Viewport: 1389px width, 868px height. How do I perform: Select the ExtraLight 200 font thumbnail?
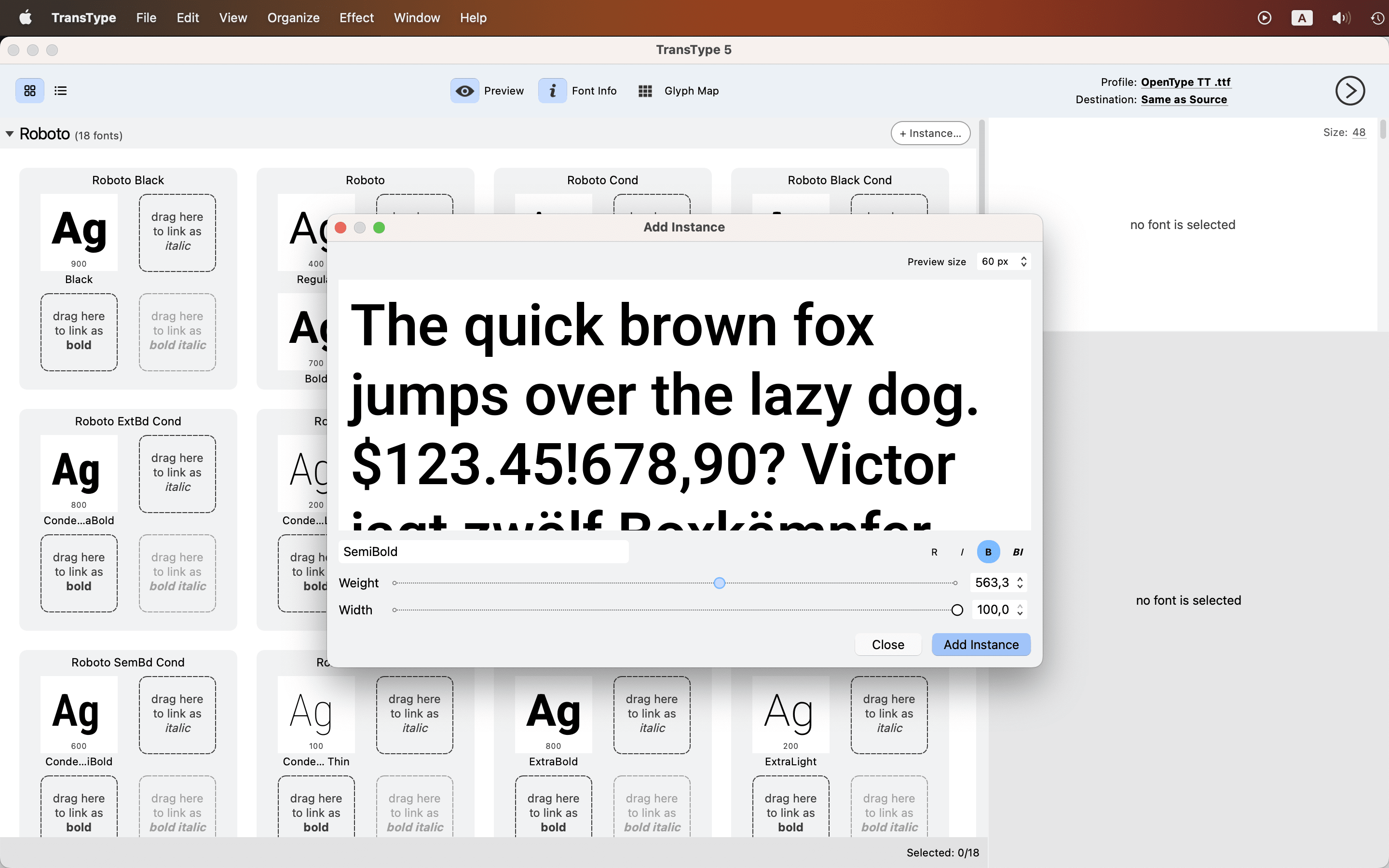[x=790, y=715]
